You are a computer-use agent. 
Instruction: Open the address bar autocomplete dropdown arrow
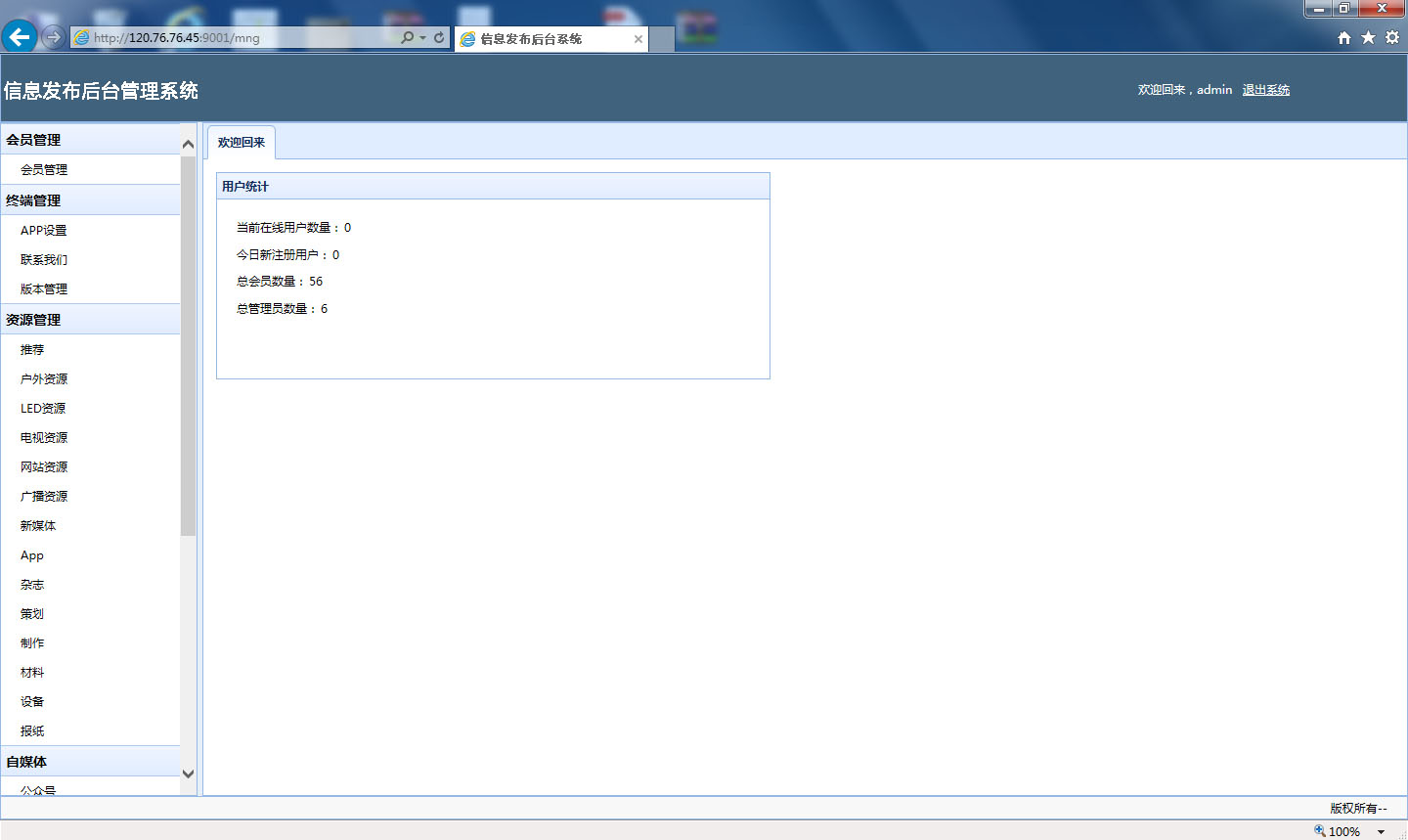point(422,38)
